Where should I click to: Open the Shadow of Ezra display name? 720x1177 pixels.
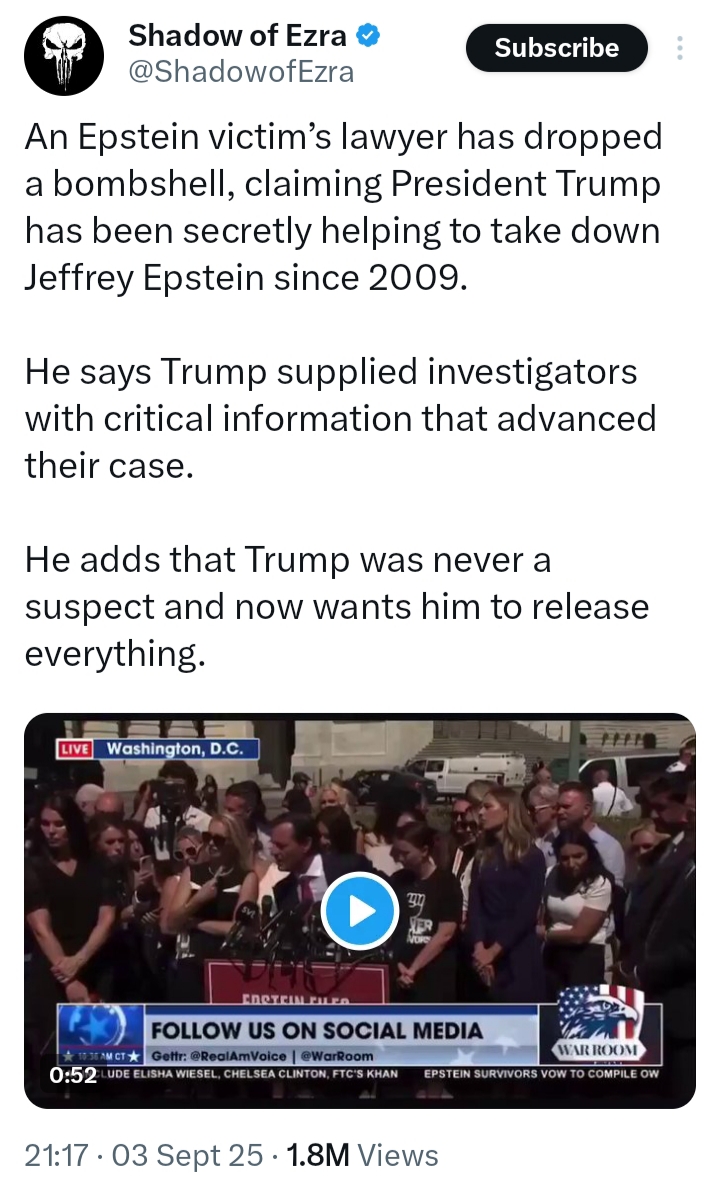(237, 35)
